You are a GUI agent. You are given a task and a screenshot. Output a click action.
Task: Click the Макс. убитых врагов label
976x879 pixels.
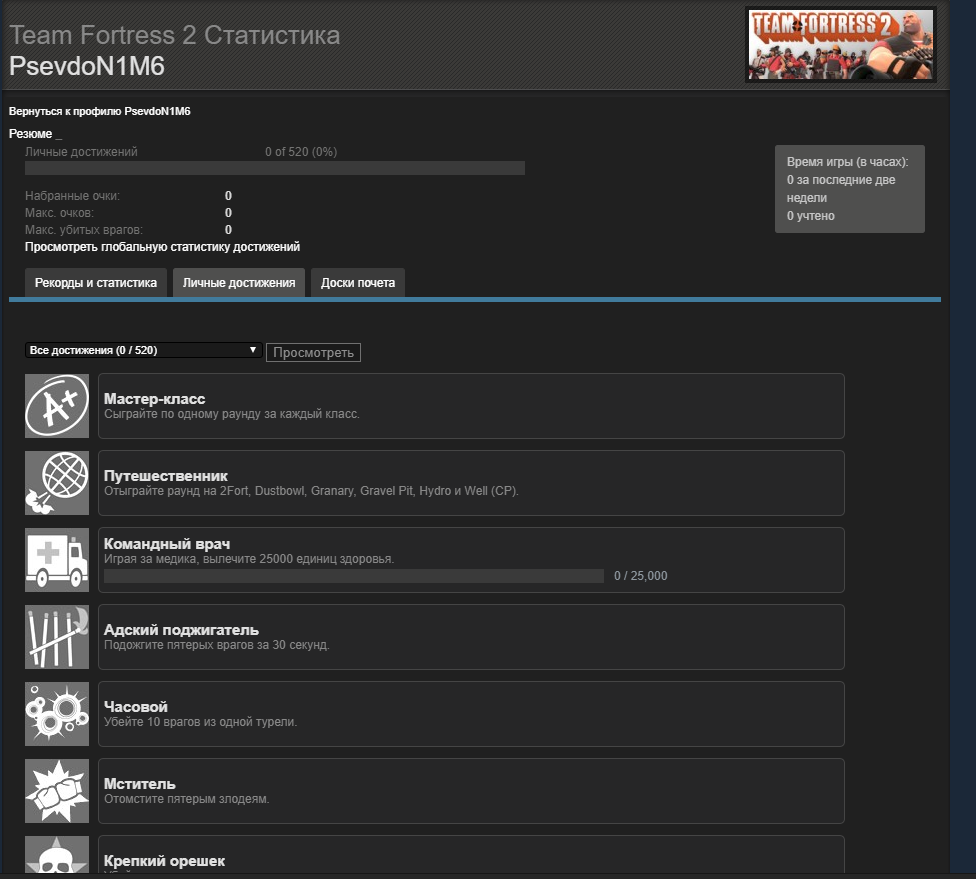(83, 230)
